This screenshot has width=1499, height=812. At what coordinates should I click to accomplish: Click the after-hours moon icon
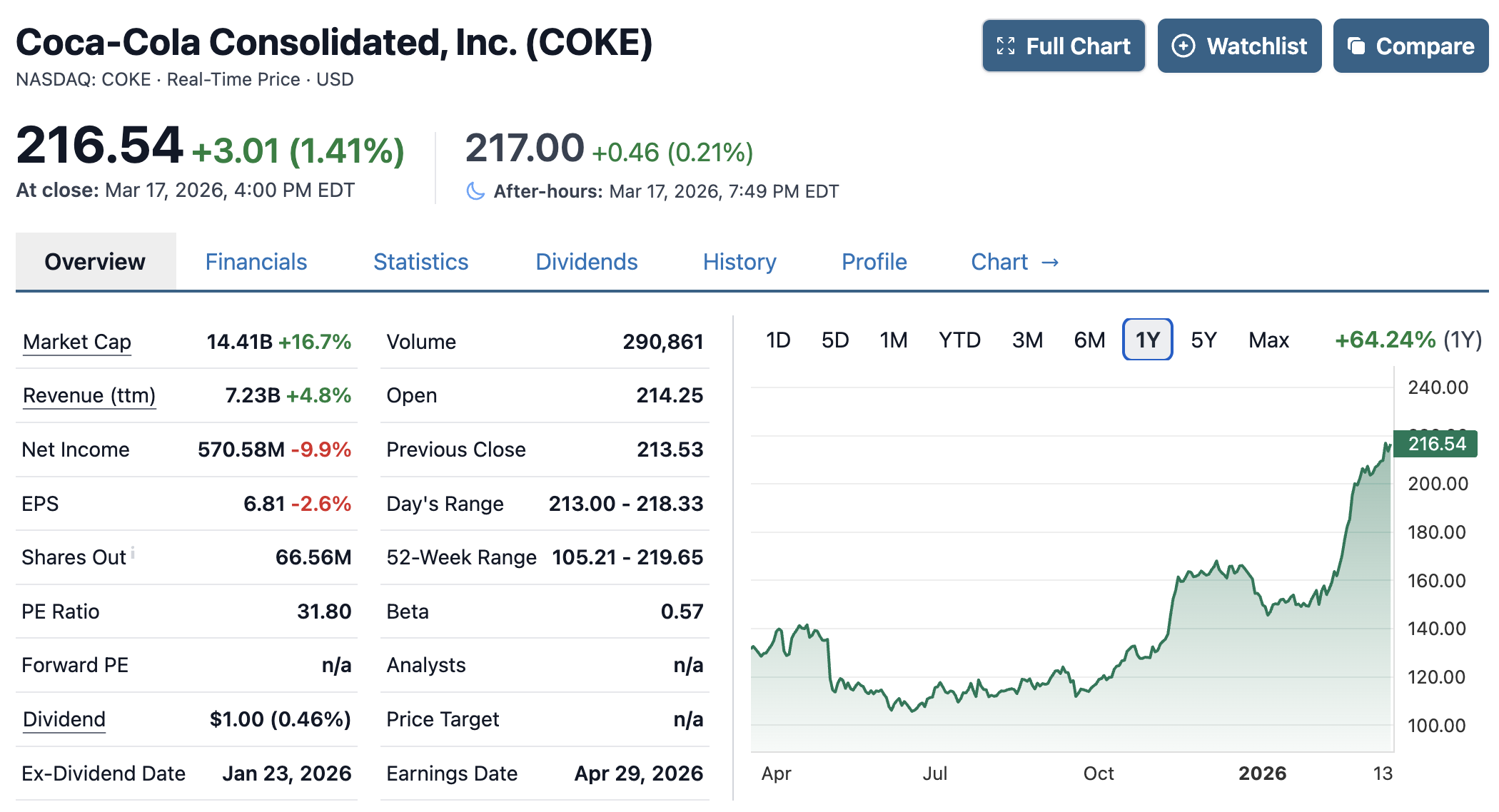coord(475,191)
